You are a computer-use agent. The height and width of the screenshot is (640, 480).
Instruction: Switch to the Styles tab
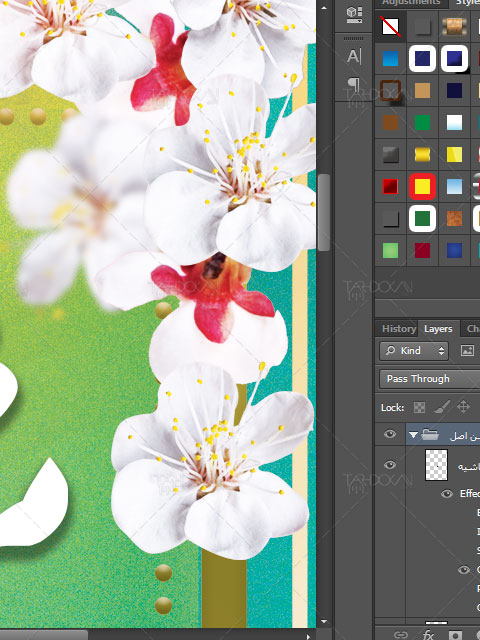(x=468, y=2)
